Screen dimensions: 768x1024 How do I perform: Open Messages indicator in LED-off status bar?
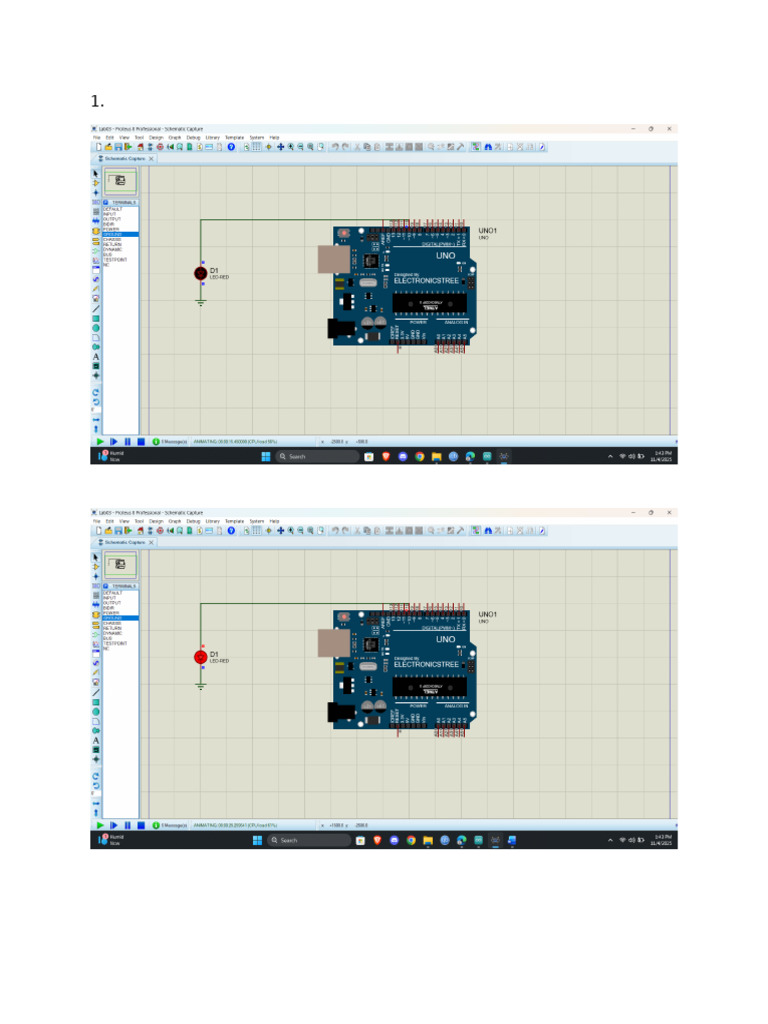(x=170, y=441)
